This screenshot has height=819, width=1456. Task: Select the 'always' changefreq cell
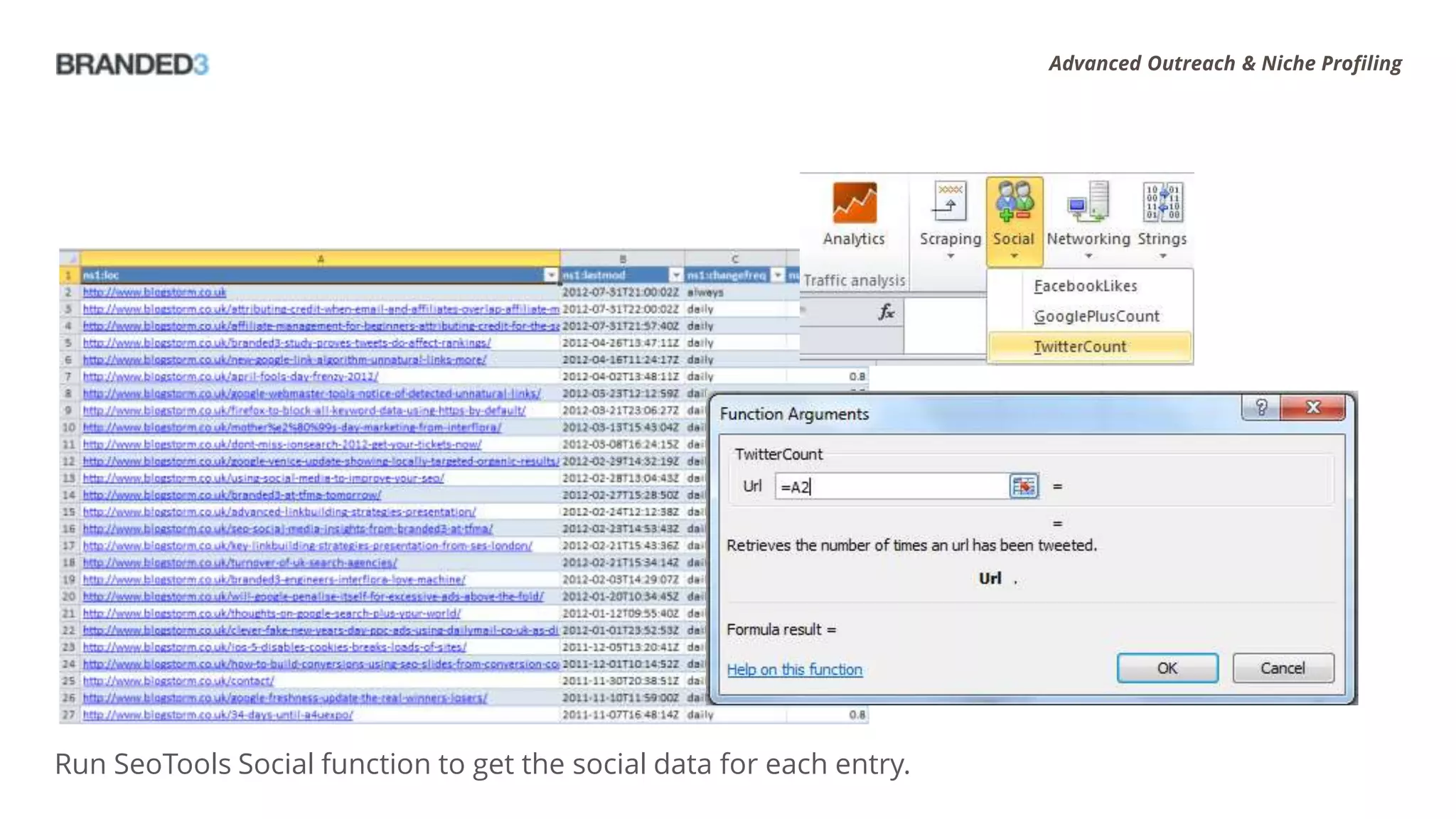click(735, 292)
